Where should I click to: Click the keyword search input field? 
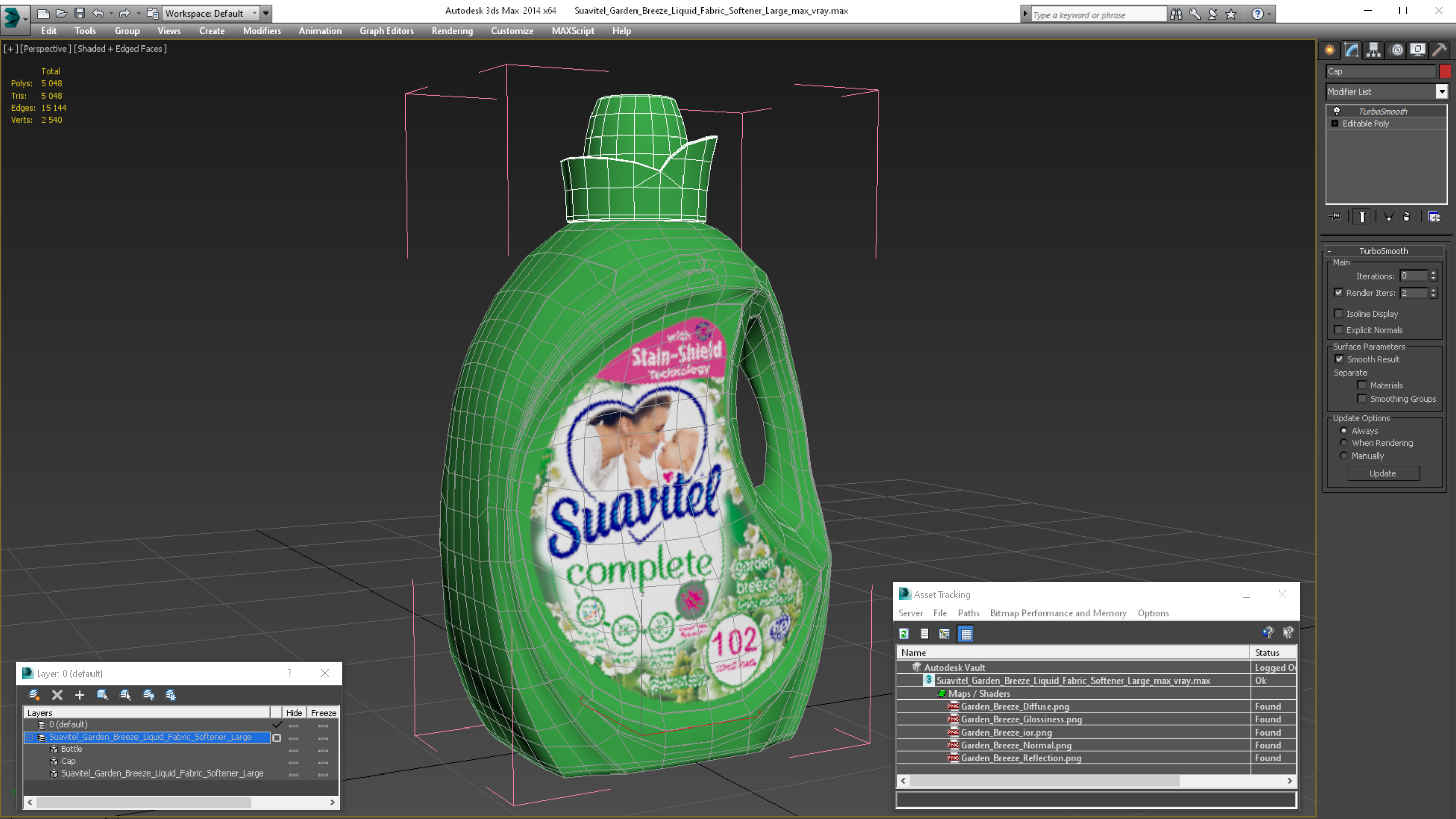click(1099, 15)
